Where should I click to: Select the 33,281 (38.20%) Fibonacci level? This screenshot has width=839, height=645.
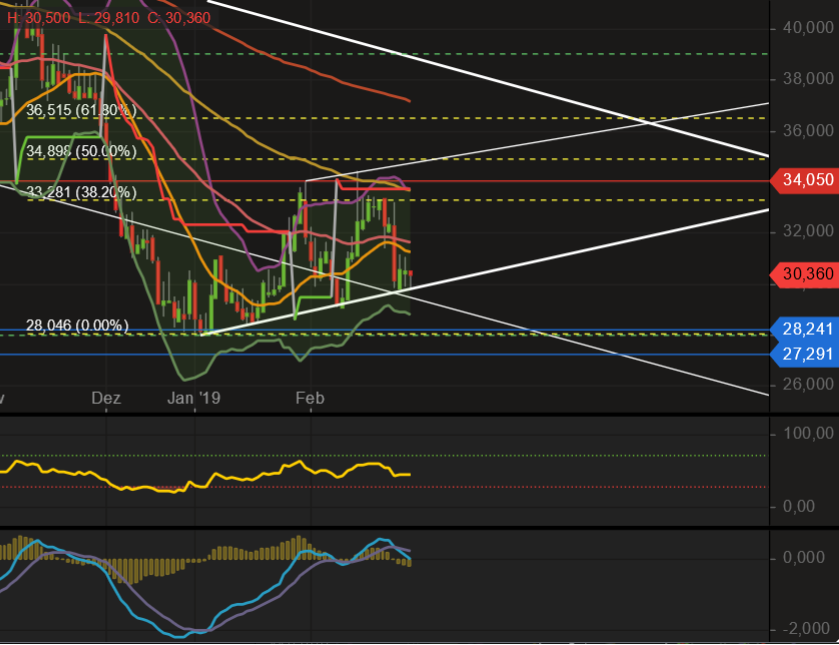80,191
